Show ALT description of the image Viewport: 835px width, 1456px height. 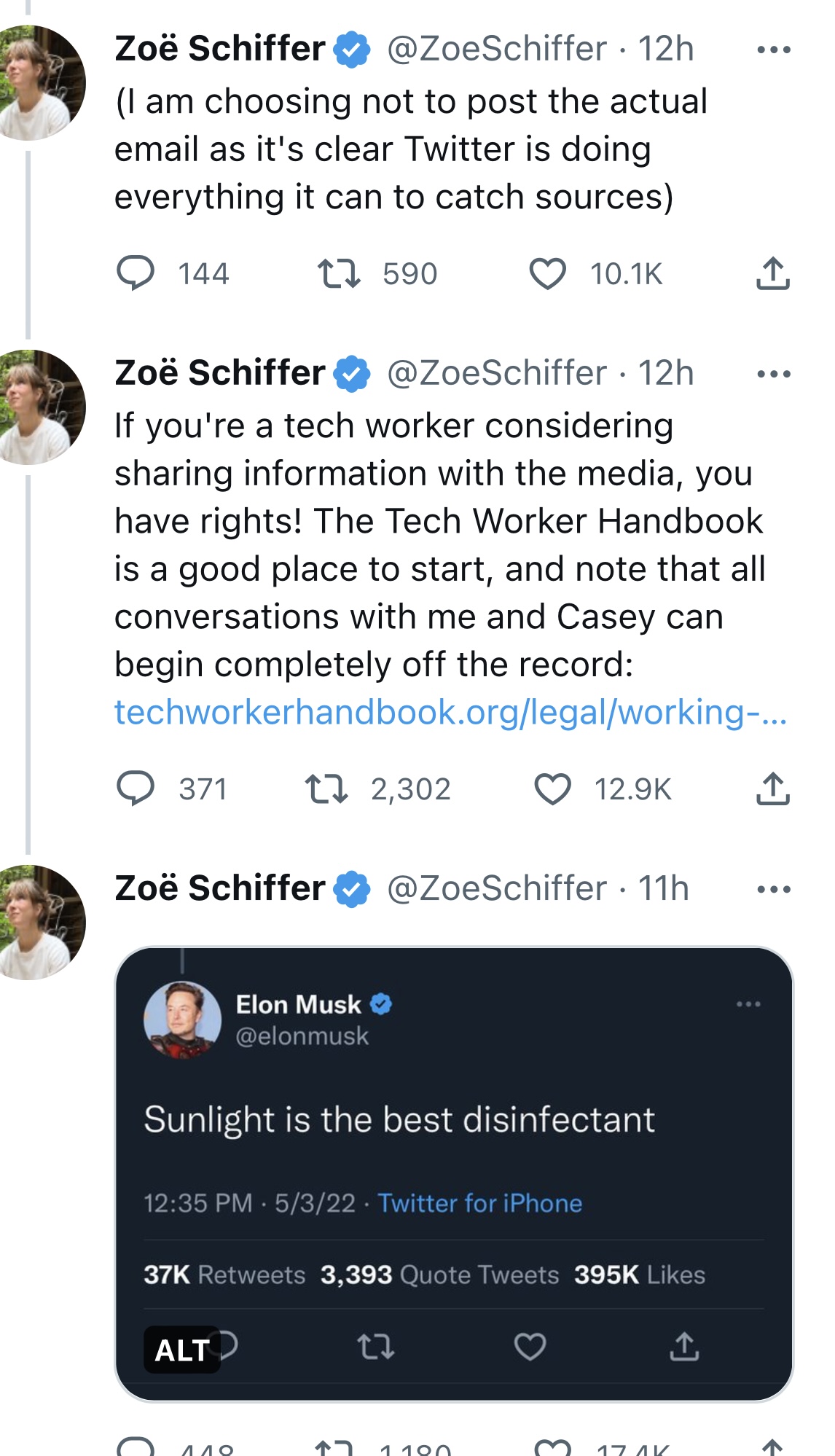tap(182, 1350)
